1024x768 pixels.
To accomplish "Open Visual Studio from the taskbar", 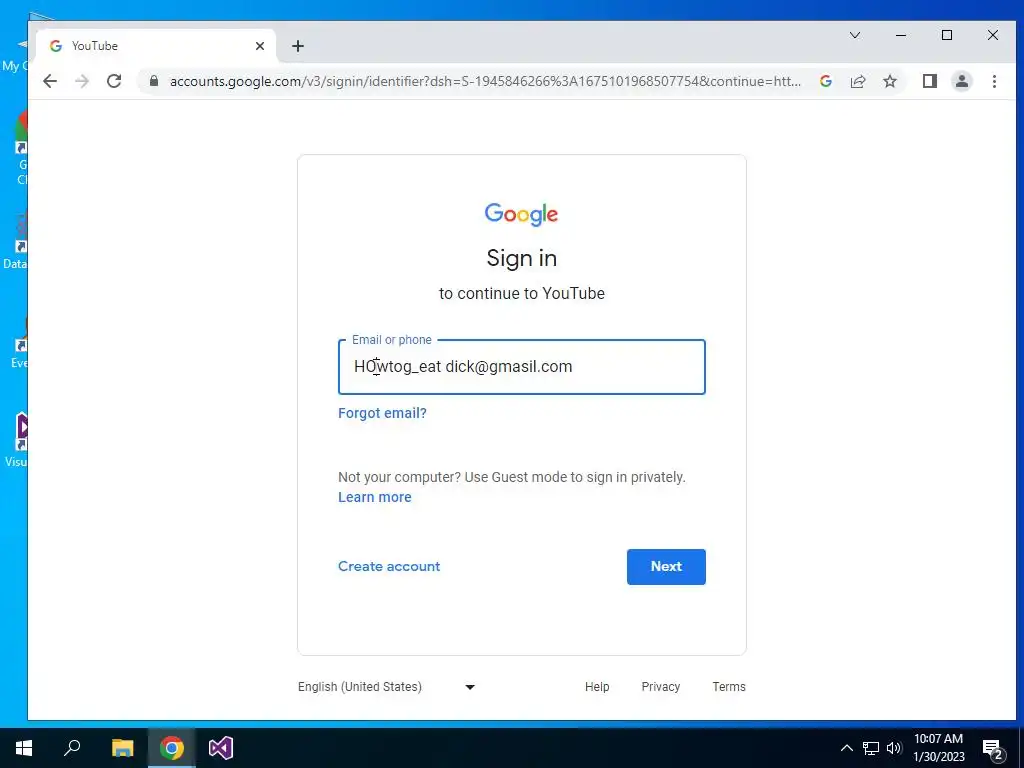I will pyautogui.click(x=221, y=748).
